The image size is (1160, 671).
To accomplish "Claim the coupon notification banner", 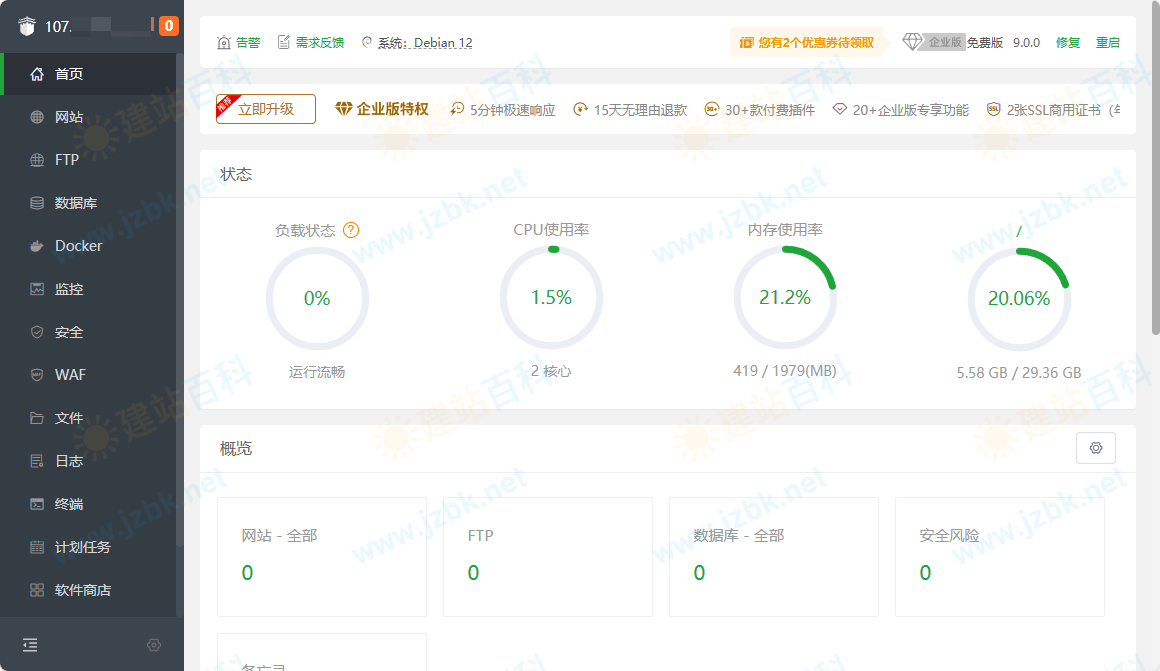I will click(x=807, y=43).
